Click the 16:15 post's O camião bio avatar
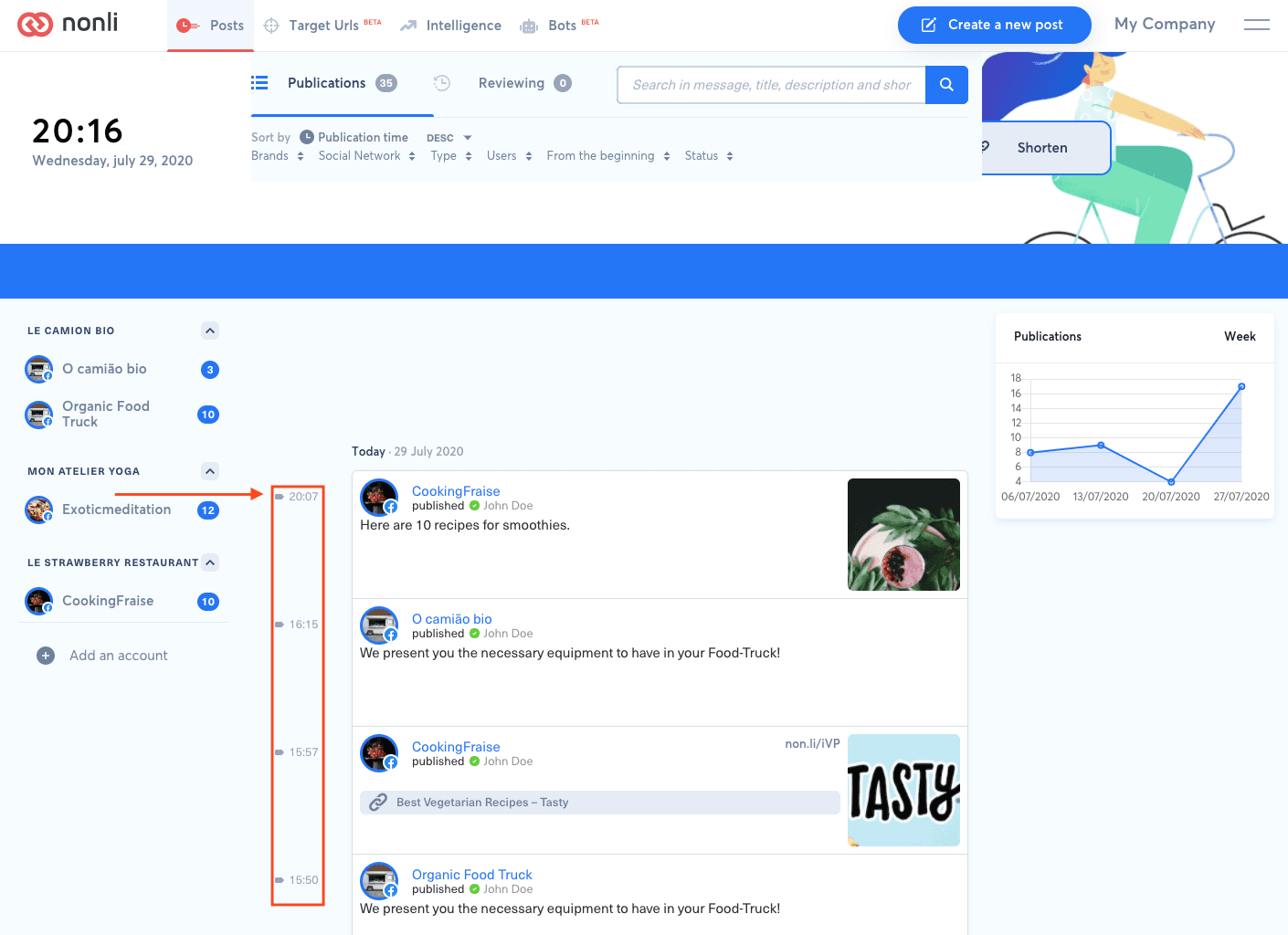This screenshot has height=935, width=1288. pos(379,625)
